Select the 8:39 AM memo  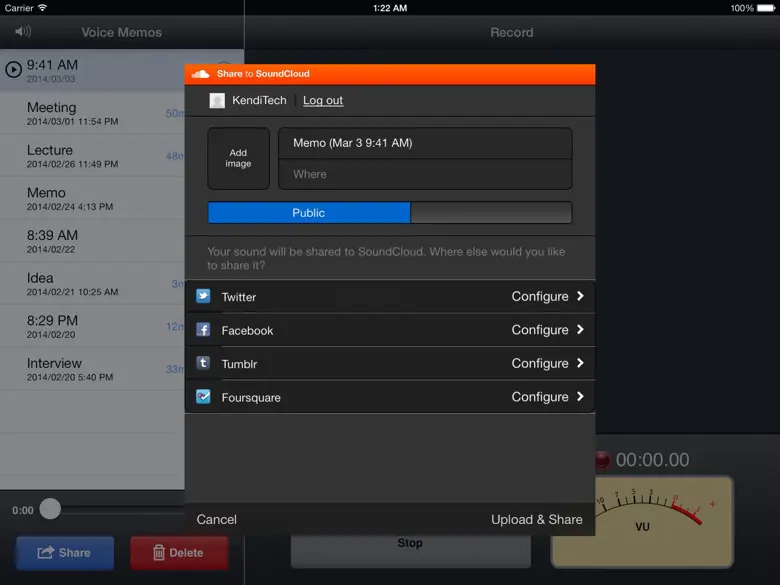(92, 241)
